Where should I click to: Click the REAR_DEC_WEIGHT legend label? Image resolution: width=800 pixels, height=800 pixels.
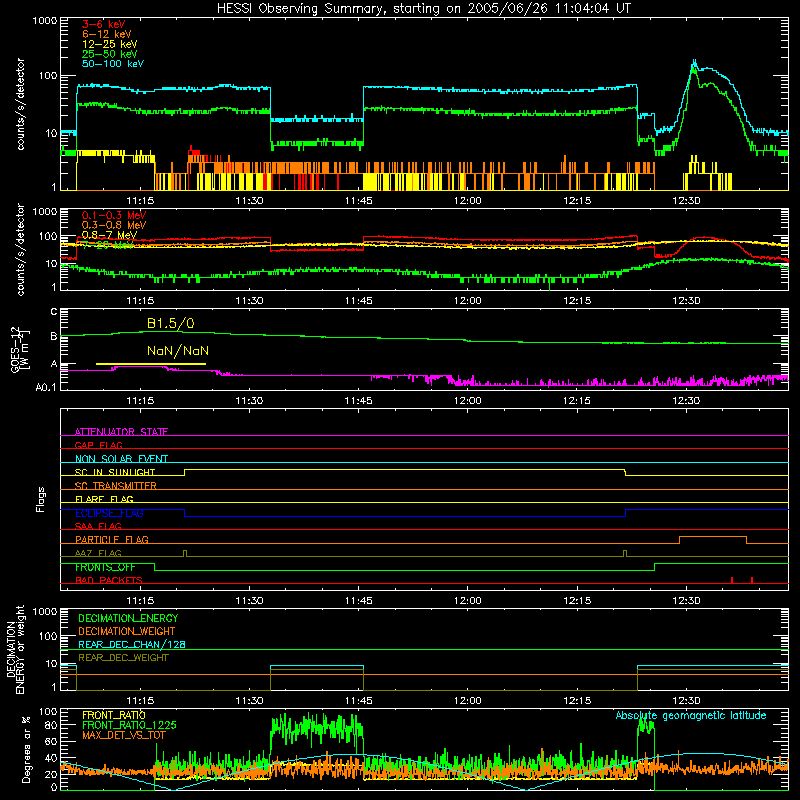(123, 658)
